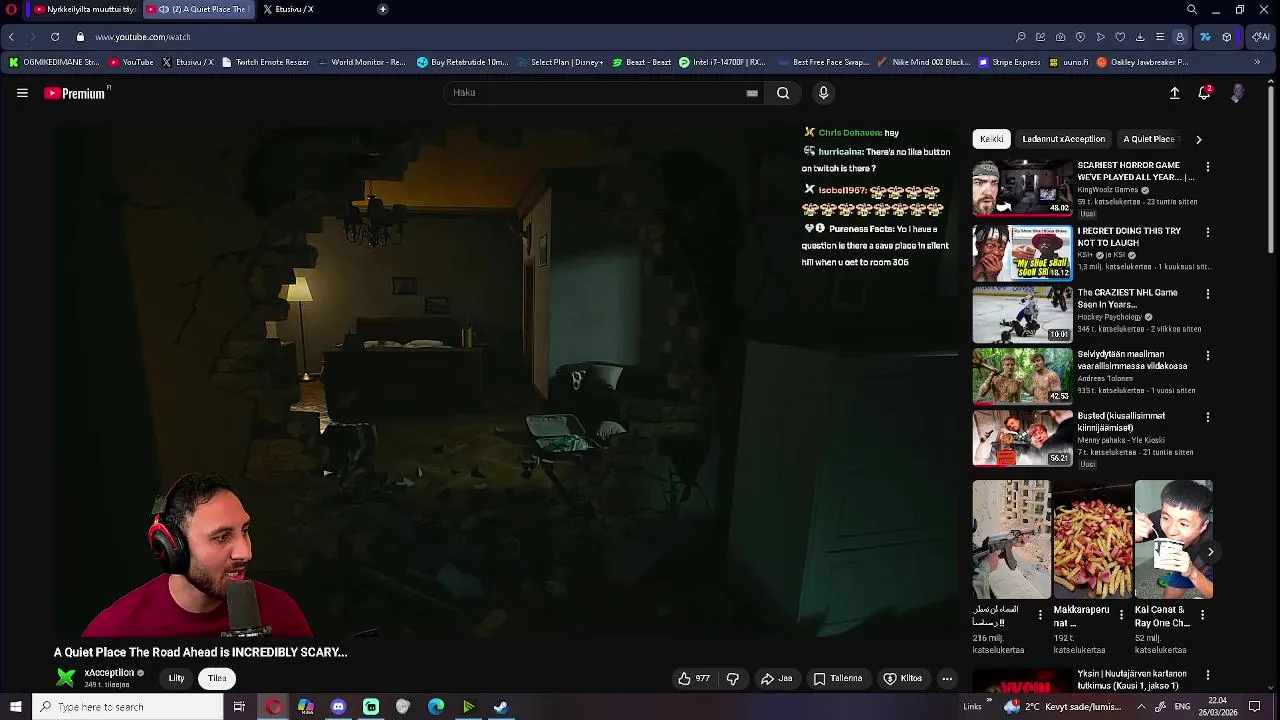Open Steam from the taskbar
Image resolution: width=1280 pixels, height=720 pixels.
(x=501, y=707)
